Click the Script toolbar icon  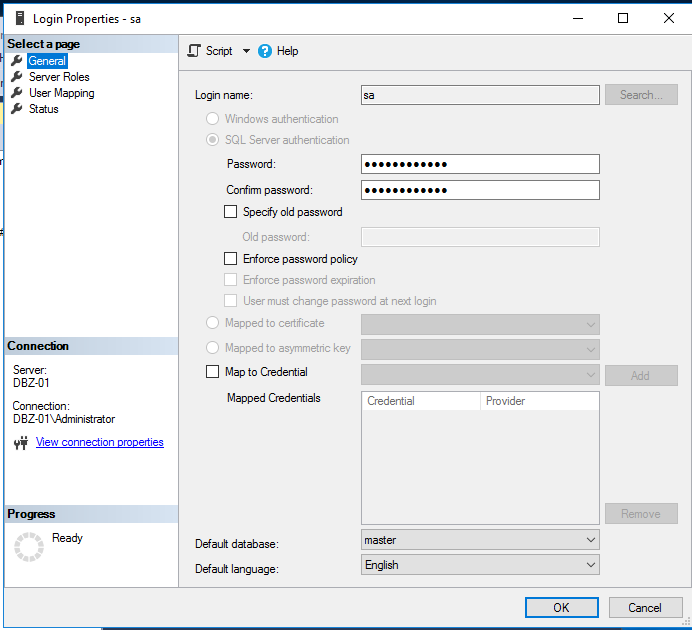pyautogui.click(x=194, y=51)
